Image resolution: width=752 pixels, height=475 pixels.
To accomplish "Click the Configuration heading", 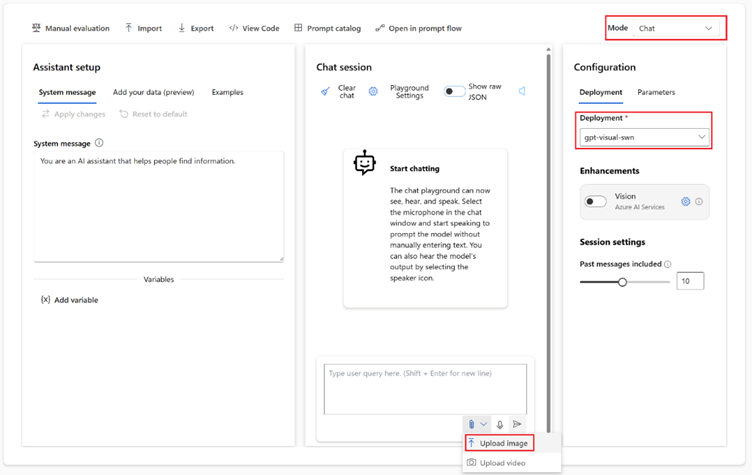I will (x=604, y=67).
